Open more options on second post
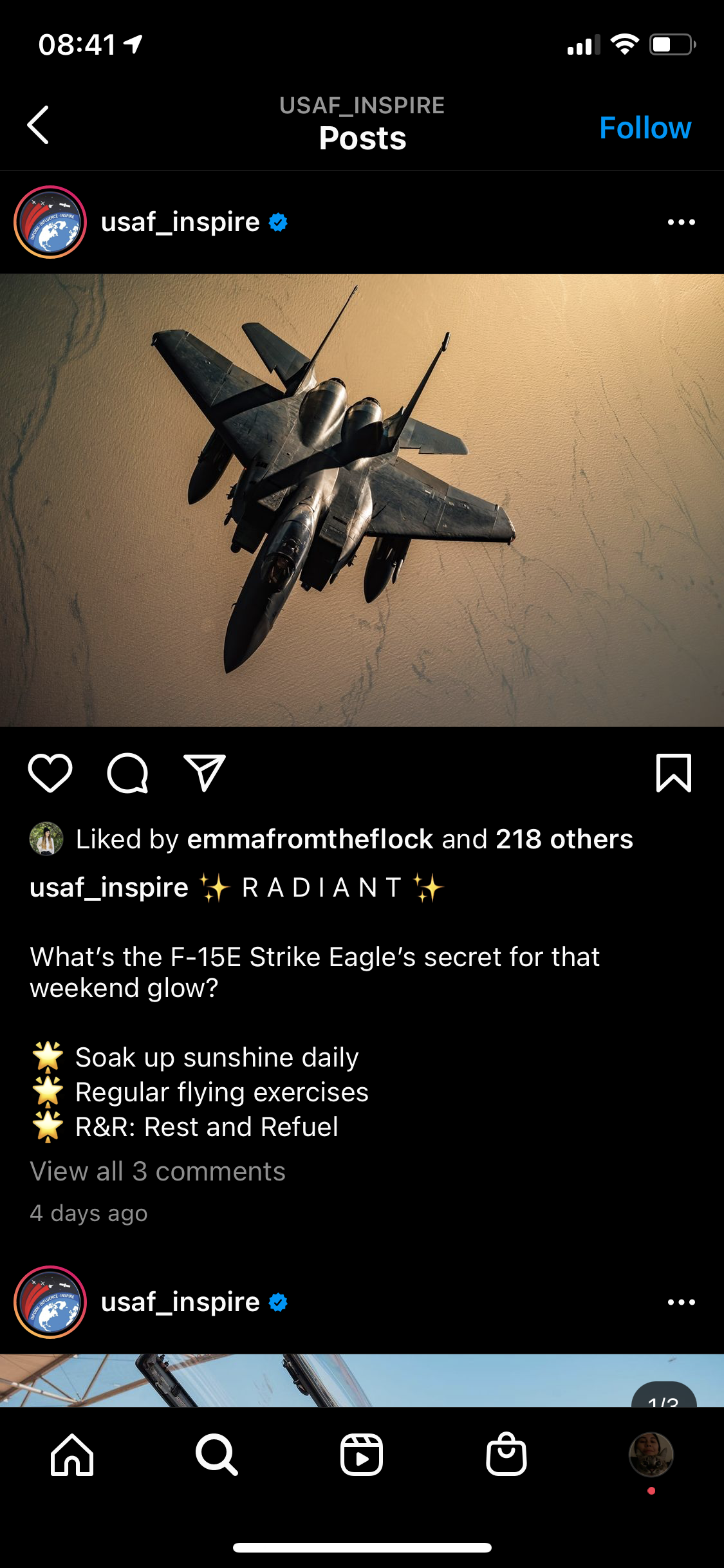The height and width of the screenshot is (1568, 724). (682, 1302)
